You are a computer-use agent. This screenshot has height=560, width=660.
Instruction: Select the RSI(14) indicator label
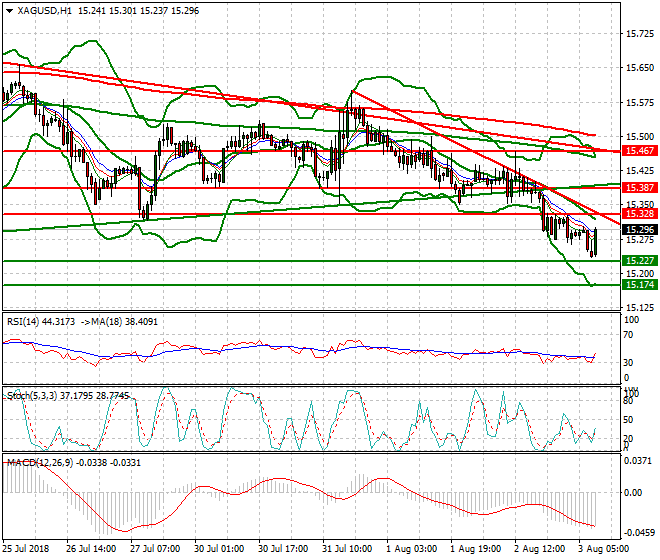click(23, 322)
